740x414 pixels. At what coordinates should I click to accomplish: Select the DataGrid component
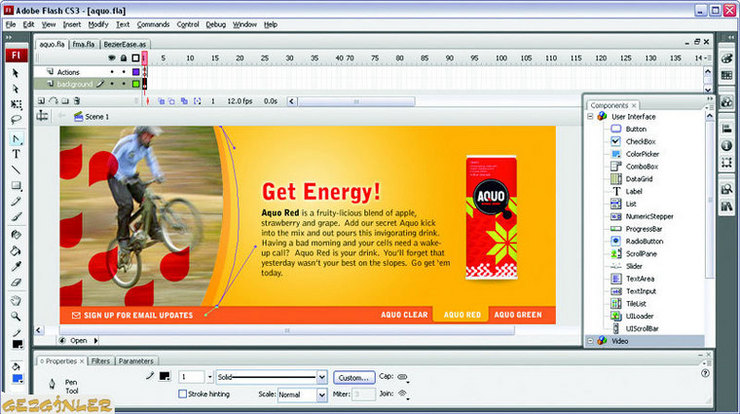[x=639, y=179]
